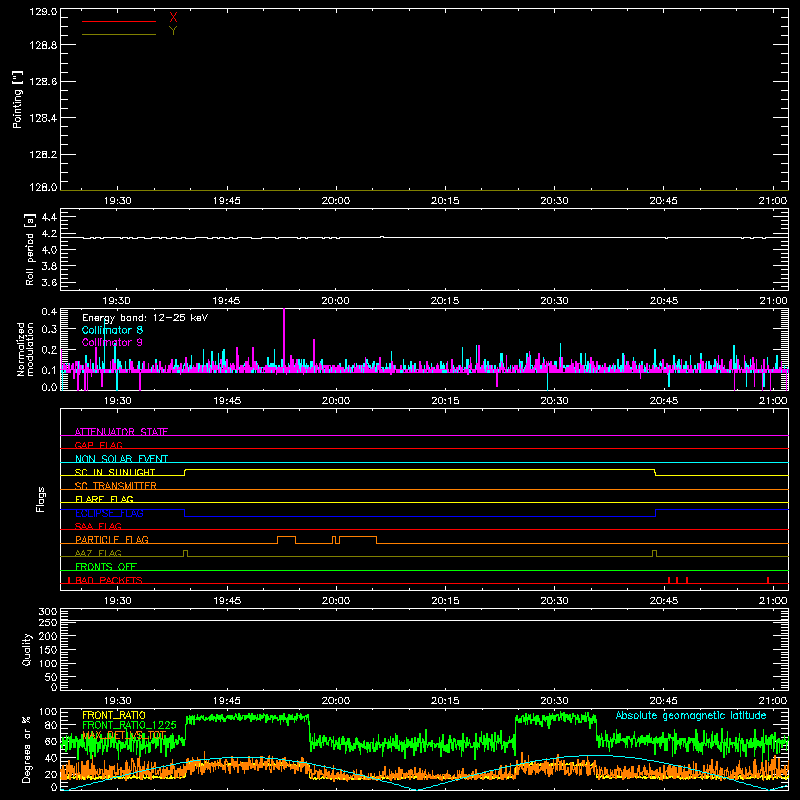Click the olive Y legend label
Screen dimensions: 800x800
[x=173, y=31]
